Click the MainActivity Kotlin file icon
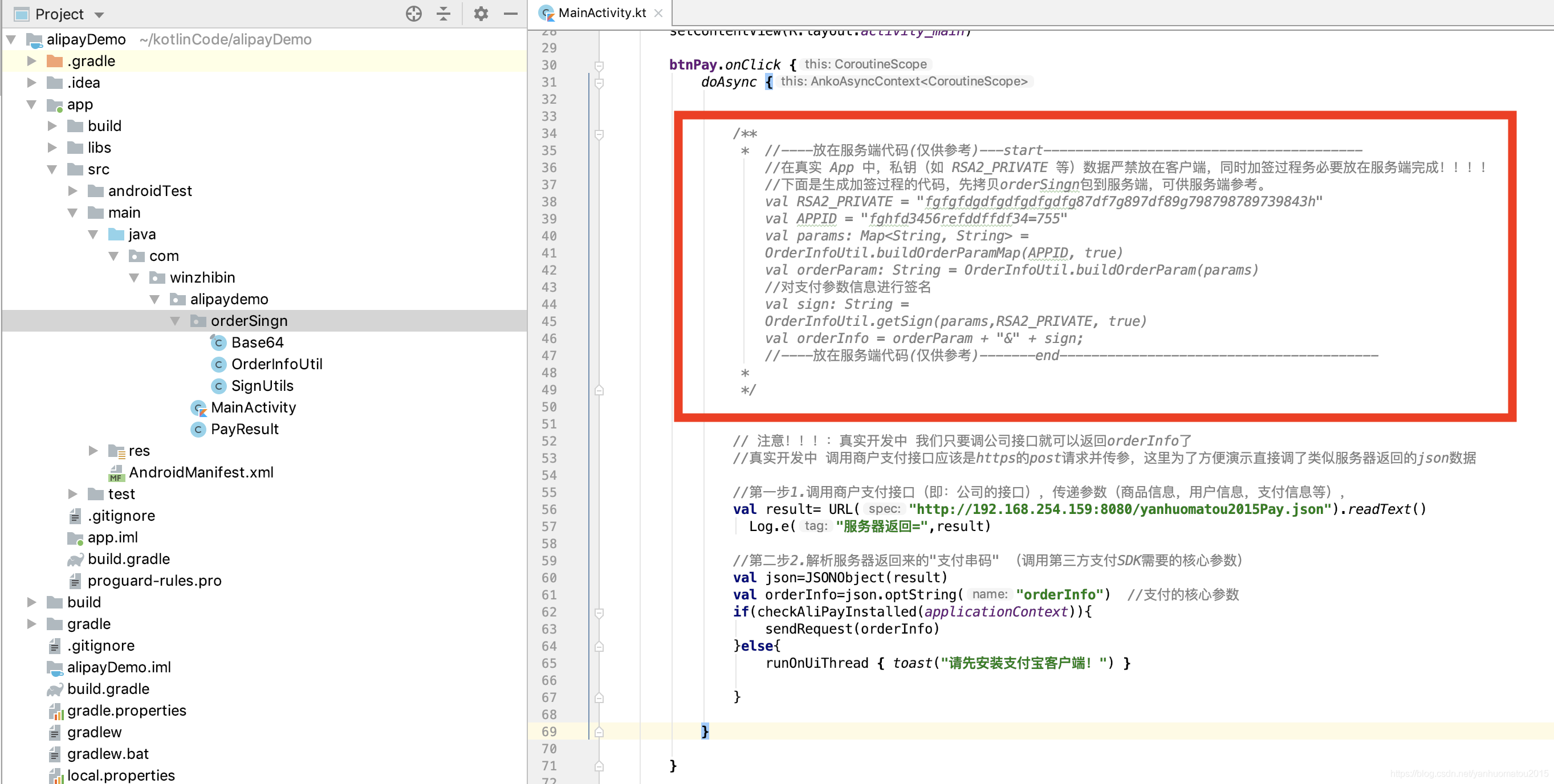Viewport: 1554px width, 784px height. click(198, 409)
